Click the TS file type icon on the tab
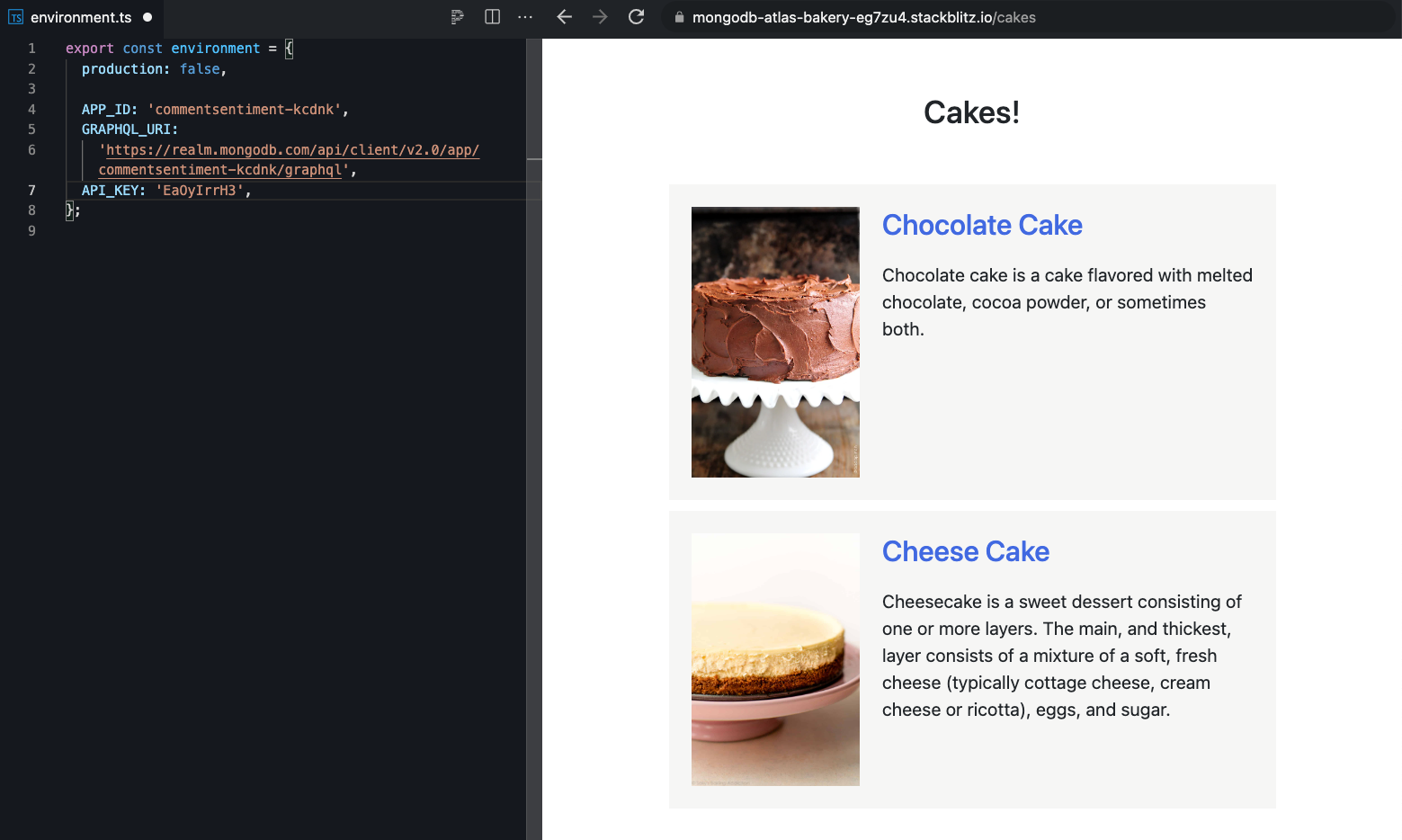Image resolution: width=1402 pixels, height=840 pixels. [15, 16]
